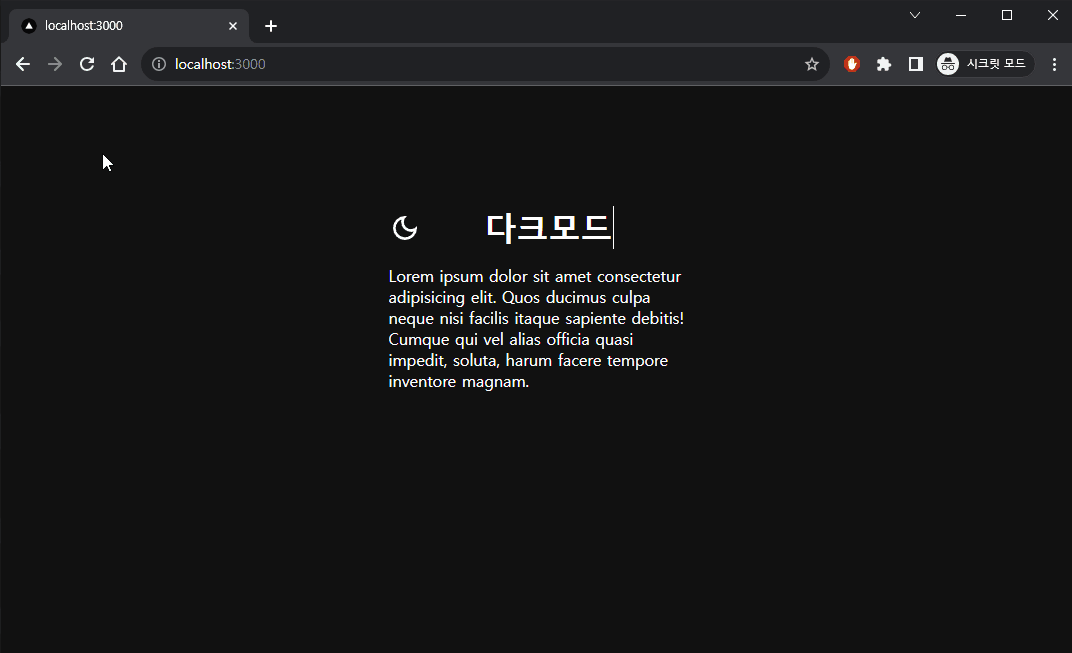The width and height of the screenshot is (1072, 653).
Task: Close the localhost:3000 tab
Action: (x=233, y=26)
